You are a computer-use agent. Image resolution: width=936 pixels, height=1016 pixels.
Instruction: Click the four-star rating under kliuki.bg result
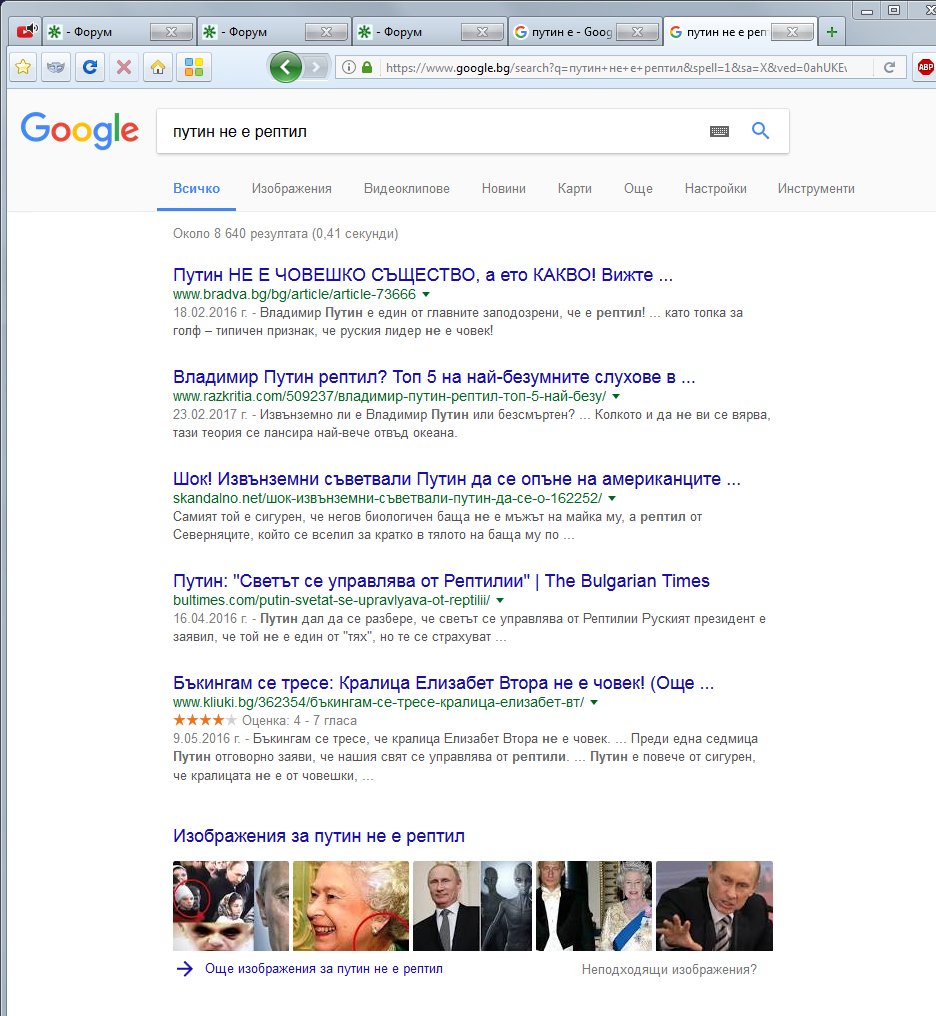click(205, 721)
